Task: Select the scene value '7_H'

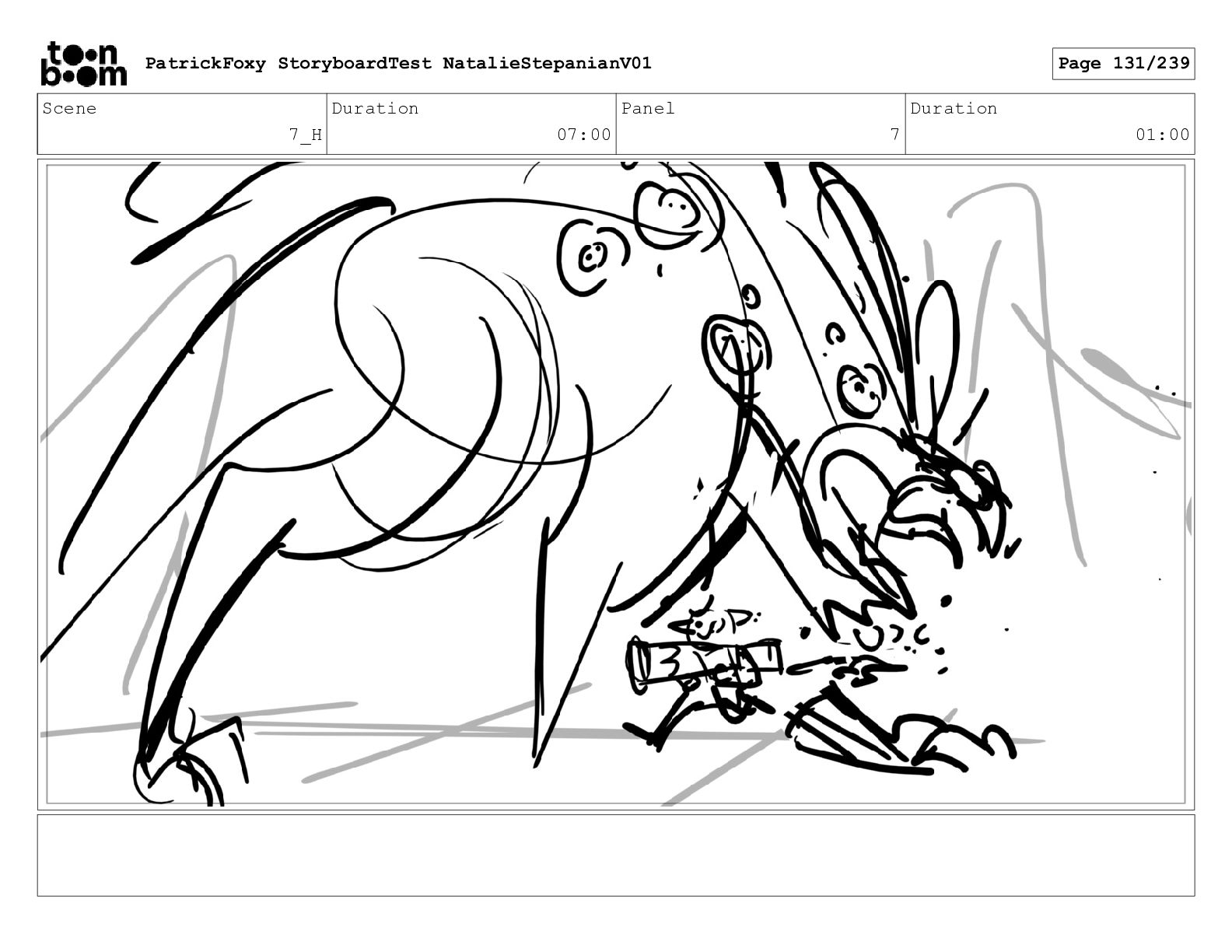Action: click(306, 135)
